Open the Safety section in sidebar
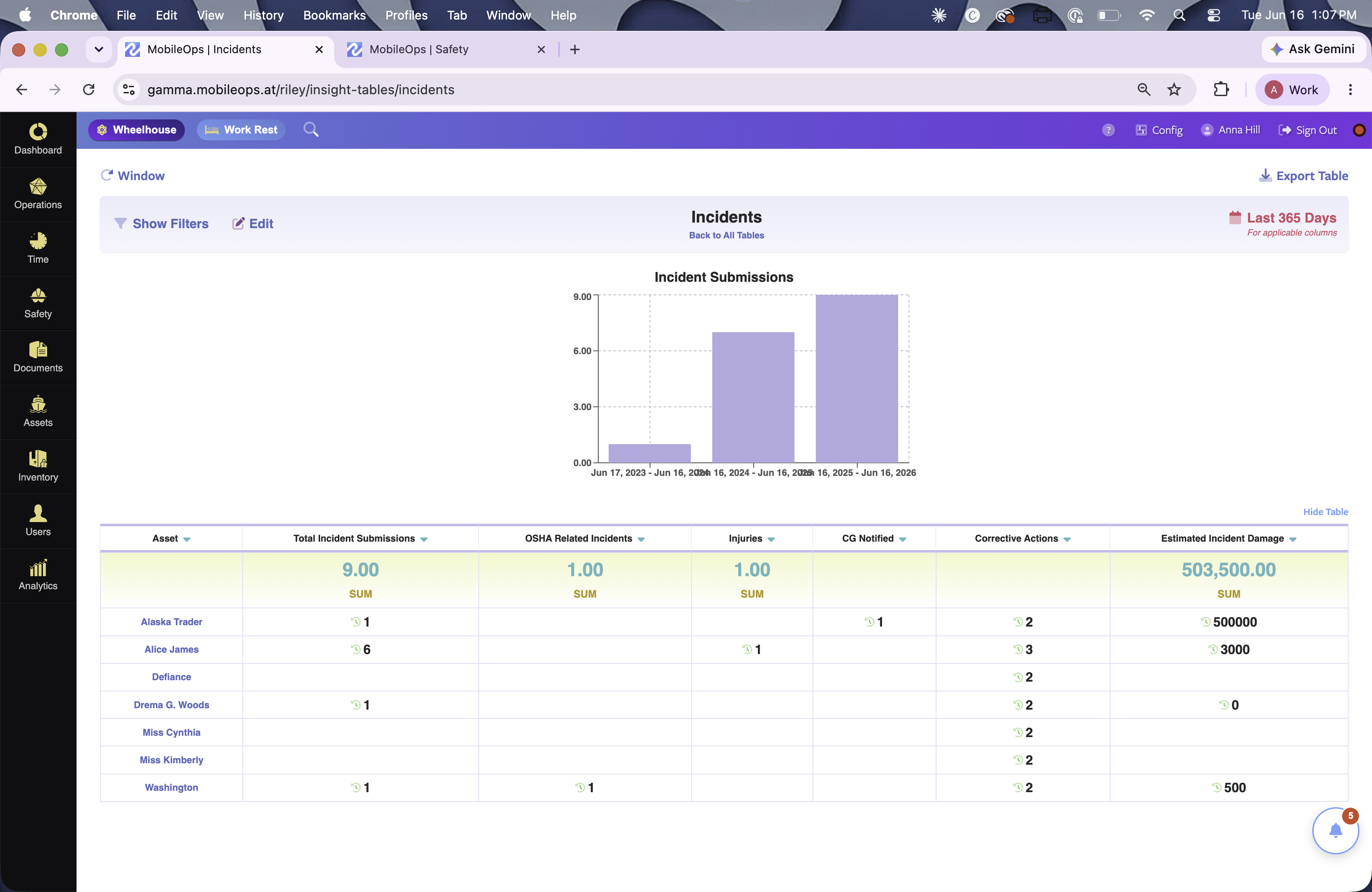 [38, 303]
